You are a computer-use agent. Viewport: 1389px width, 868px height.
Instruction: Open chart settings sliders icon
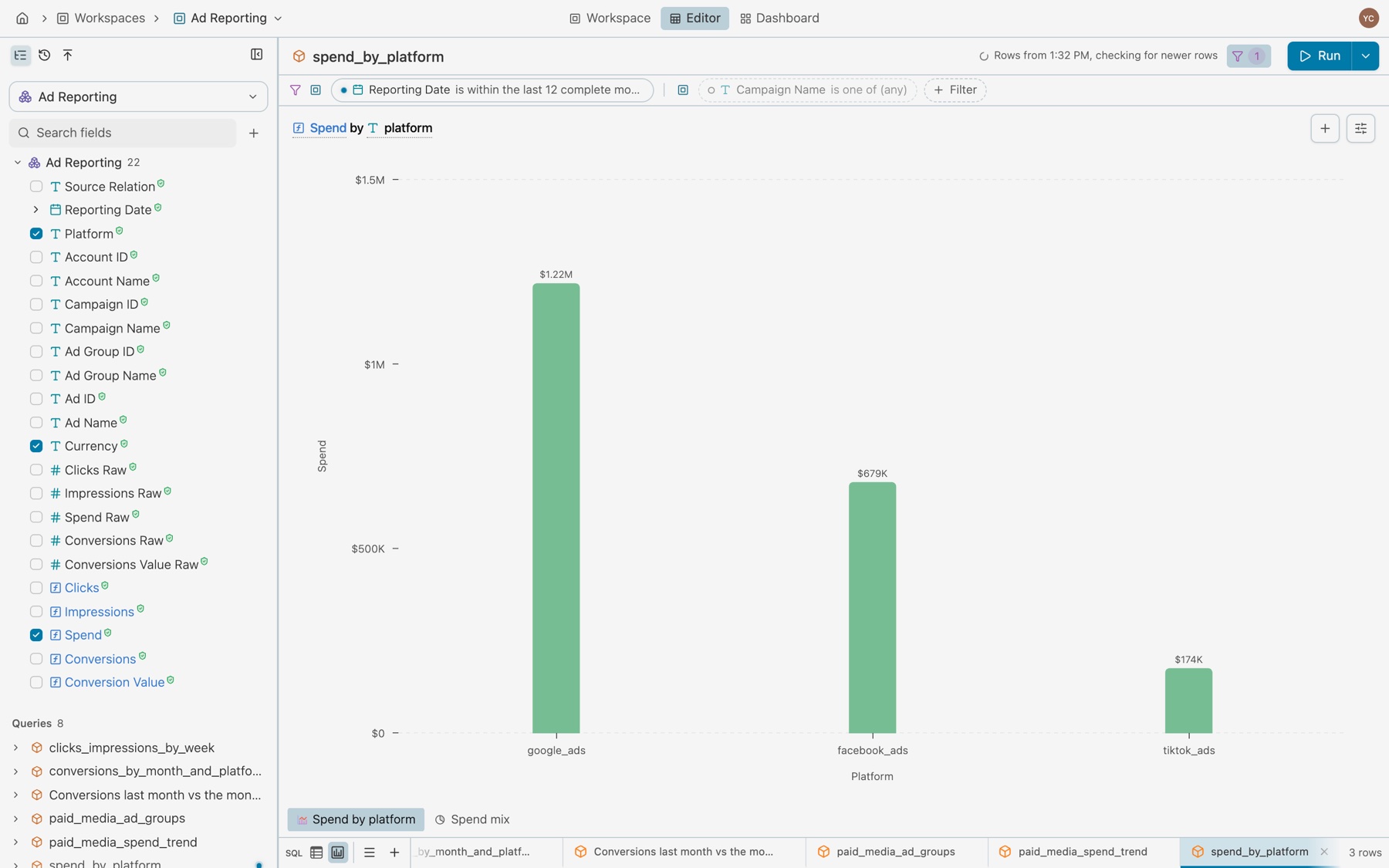pyautogui.click(x=1360, y=129)
